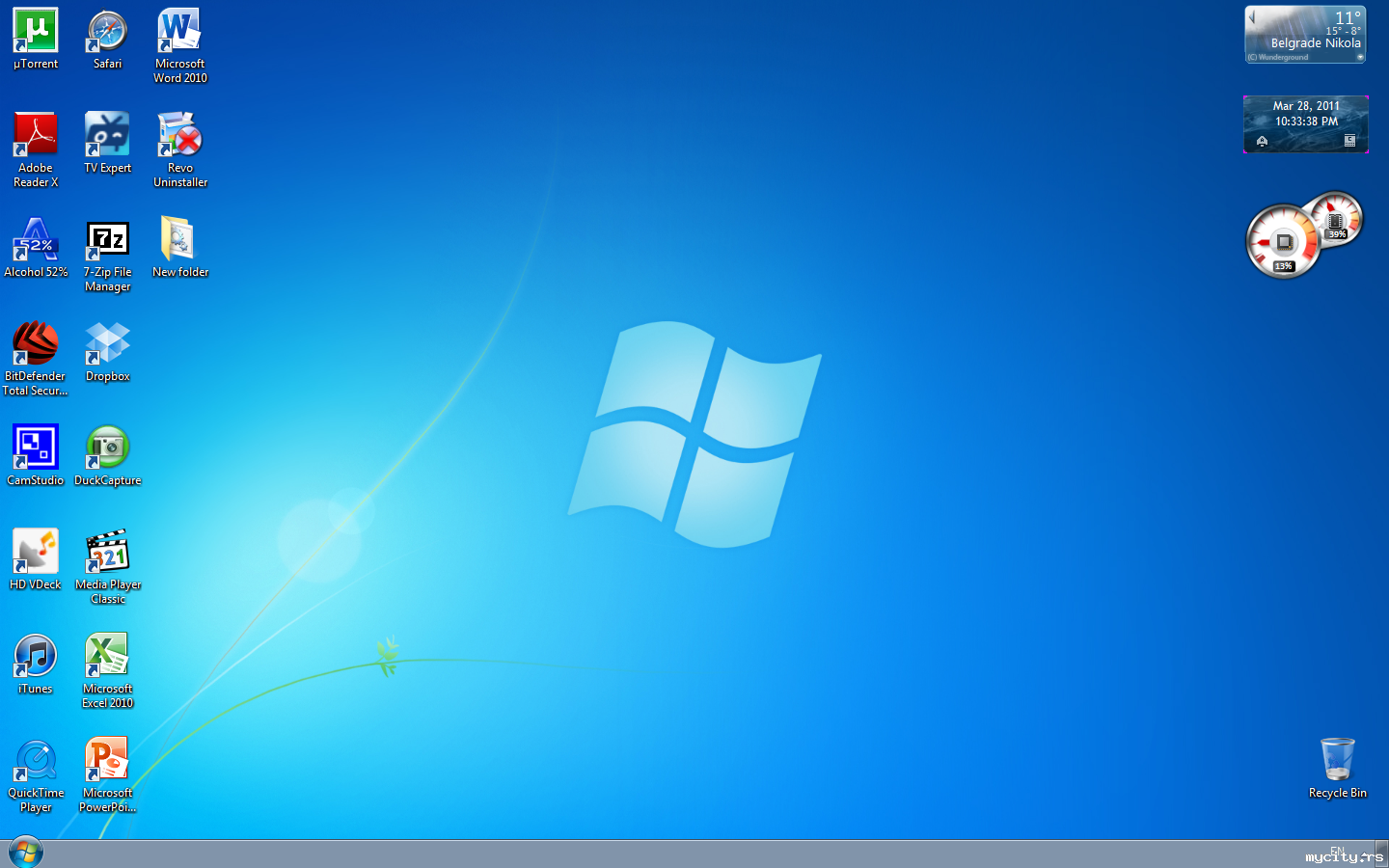Click the 10:33:38 PM time display

(1306, 122)
